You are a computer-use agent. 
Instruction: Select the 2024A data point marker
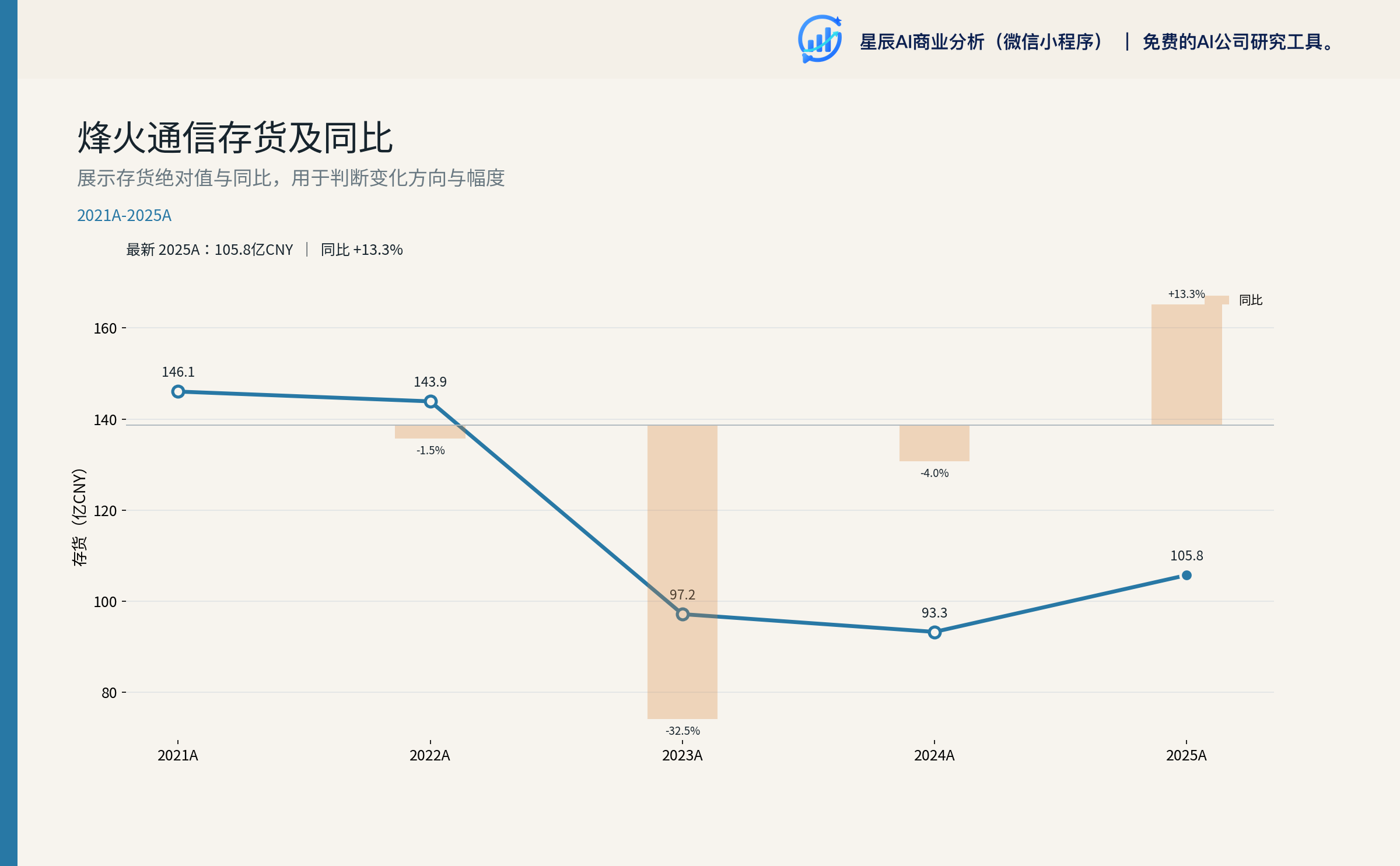pos(935,632)
